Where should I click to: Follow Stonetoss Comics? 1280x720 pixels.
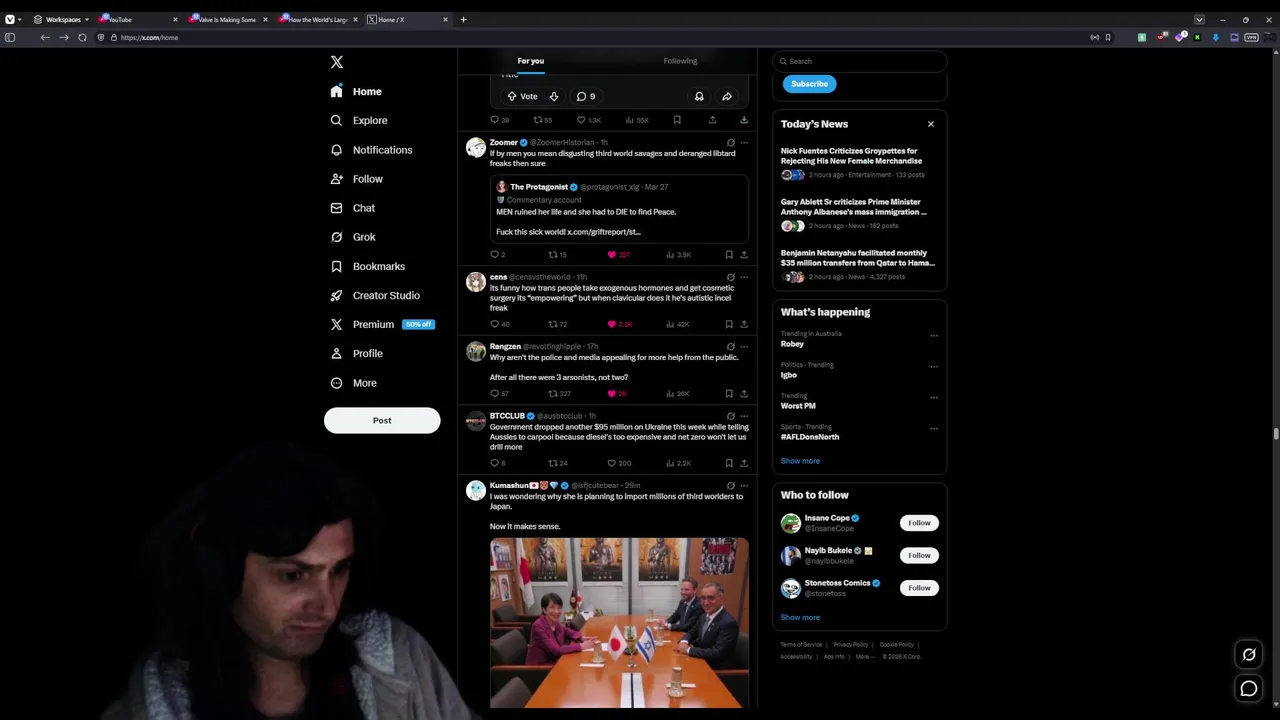(919, 588)
